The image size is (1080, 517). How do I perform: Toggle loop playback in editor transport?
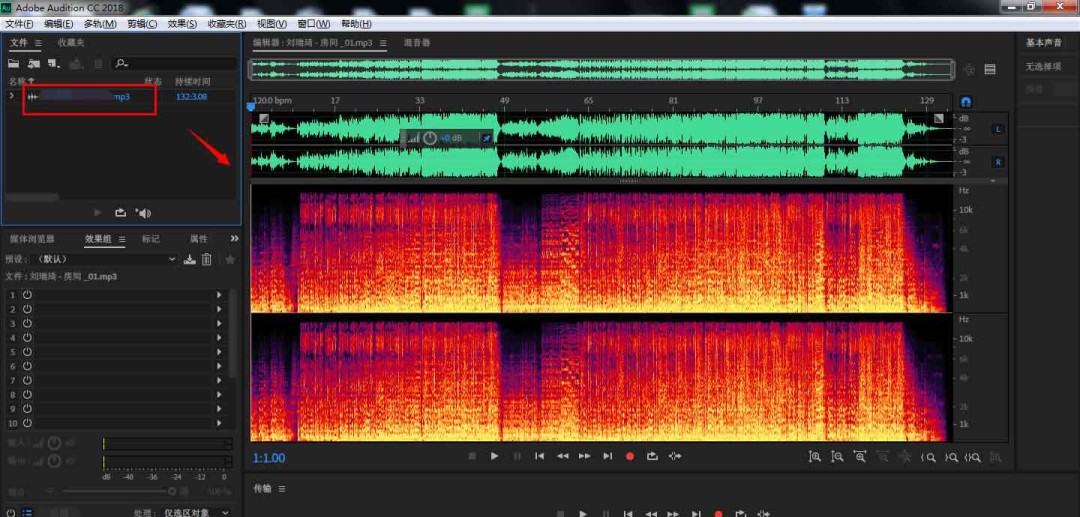(x=652, y=456)
